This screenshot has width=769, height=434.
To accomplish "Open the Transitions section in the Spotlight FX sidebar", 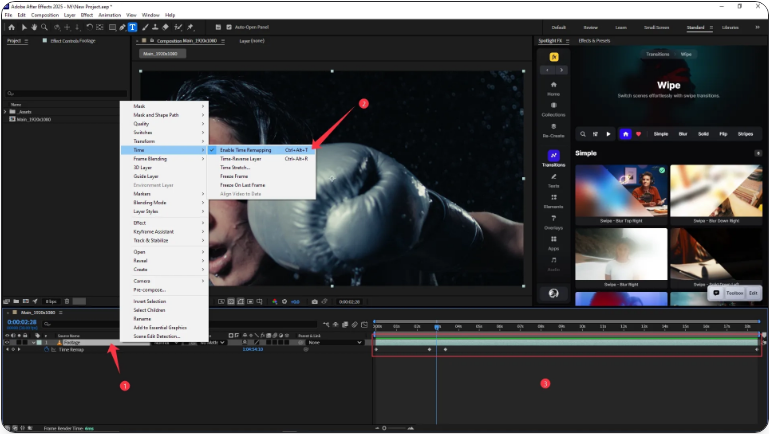I will tap(553, 158).
